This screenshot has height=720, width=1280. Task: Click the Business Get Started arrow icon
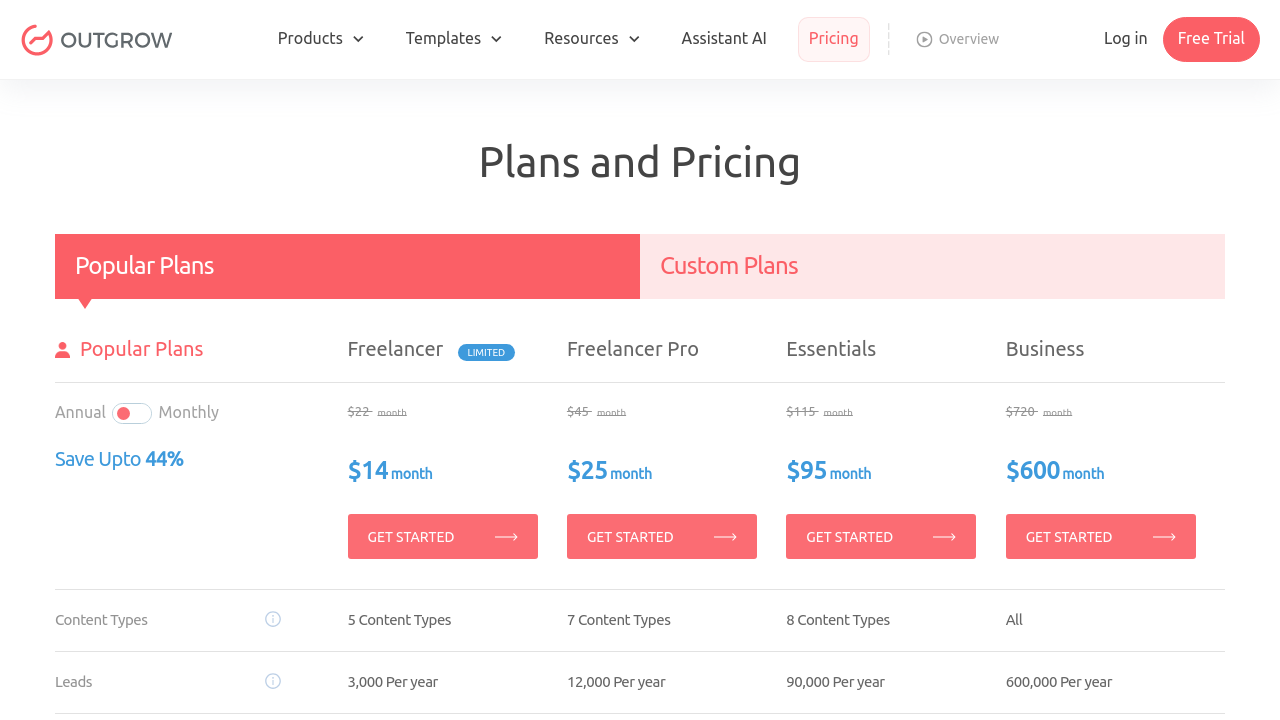(x=1164, y=537)
